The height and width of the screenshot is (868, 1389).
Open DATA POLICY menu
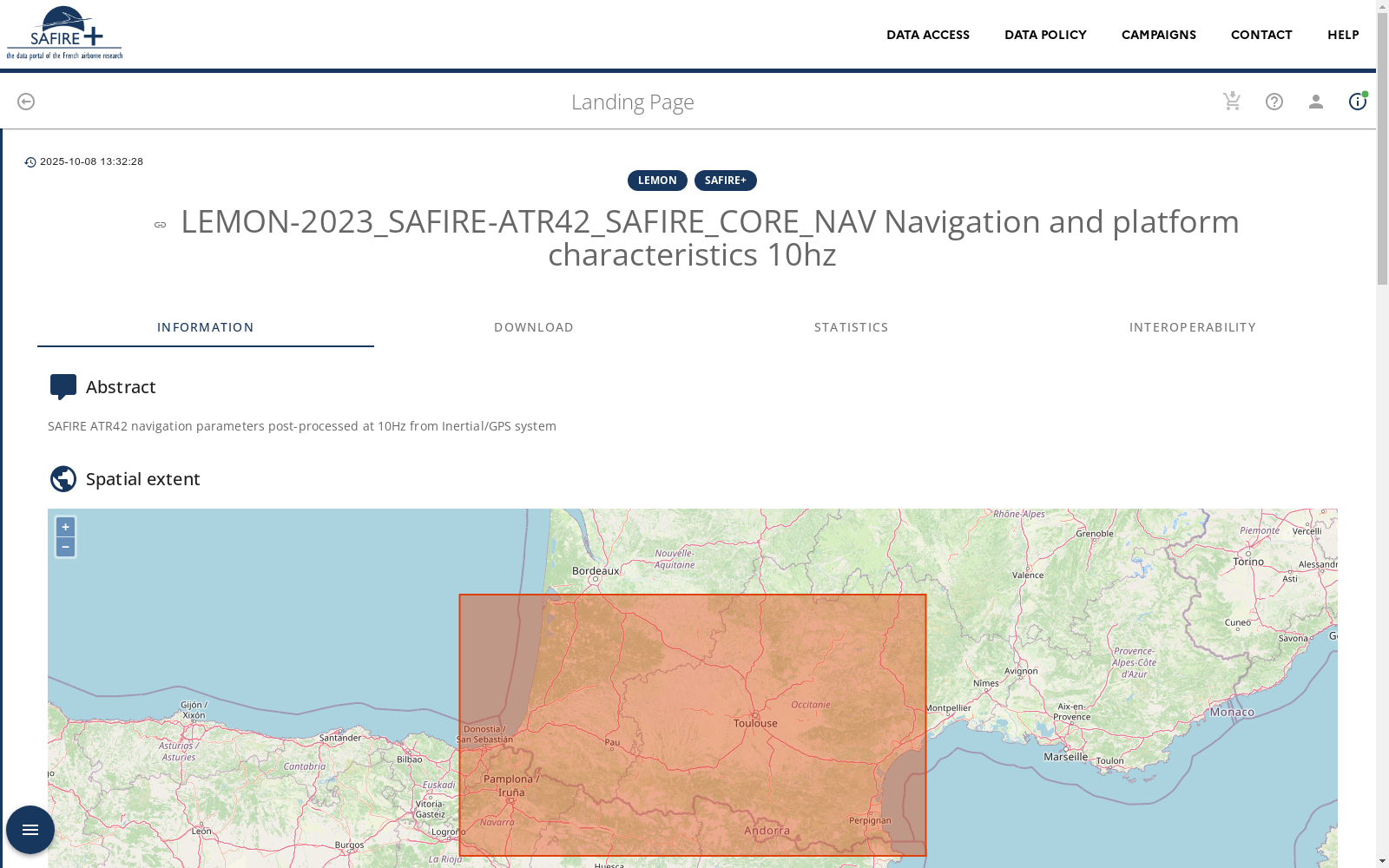1045,35
